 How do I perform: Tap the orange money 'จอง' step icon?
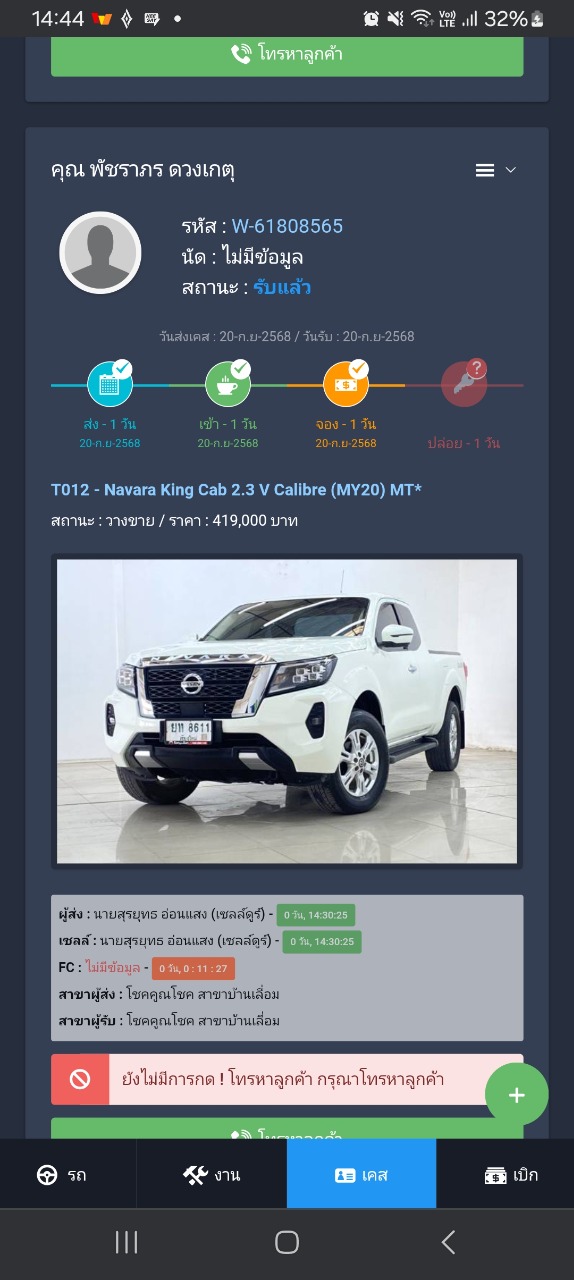(x=346, y=384)
